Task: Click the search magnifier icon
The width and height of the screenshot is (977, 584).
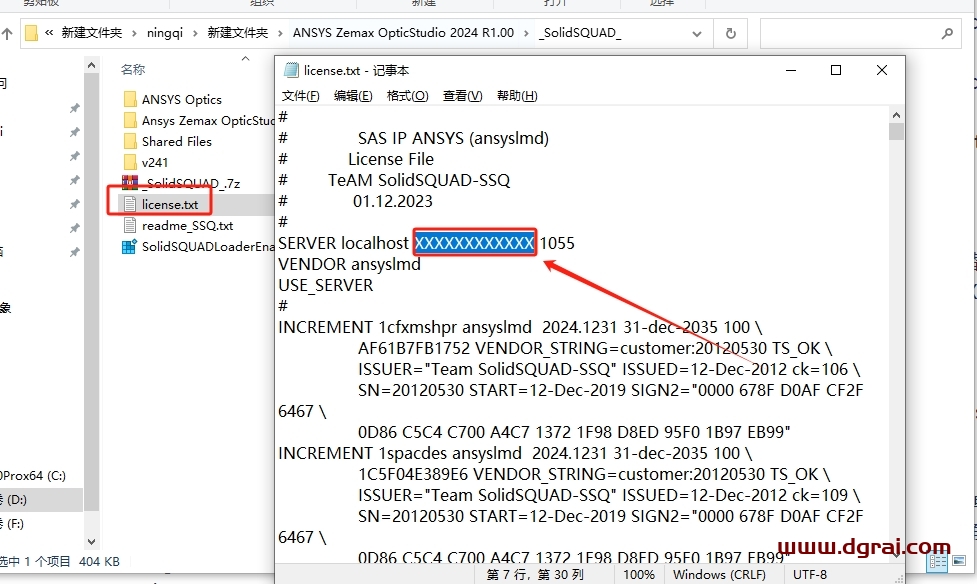Action: click(947, 34)
